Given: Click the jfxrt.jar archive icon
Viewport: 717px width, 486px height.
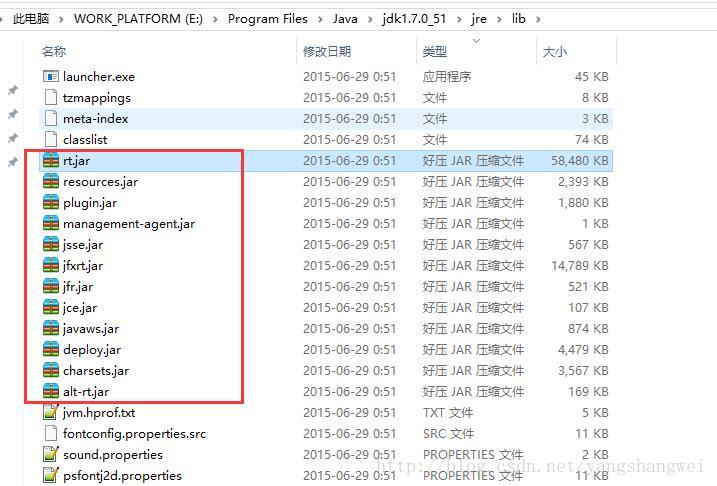Looking at the screenshot, I should click(x=51, y=266).
